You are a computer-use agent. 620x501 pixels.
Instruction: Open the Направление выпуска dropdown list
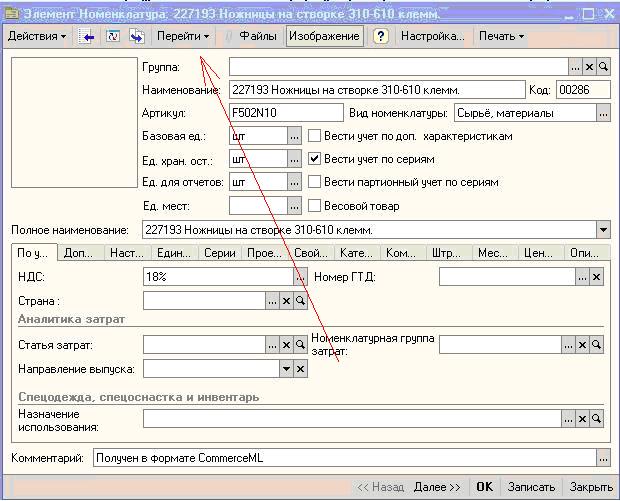tap(286, 369)
